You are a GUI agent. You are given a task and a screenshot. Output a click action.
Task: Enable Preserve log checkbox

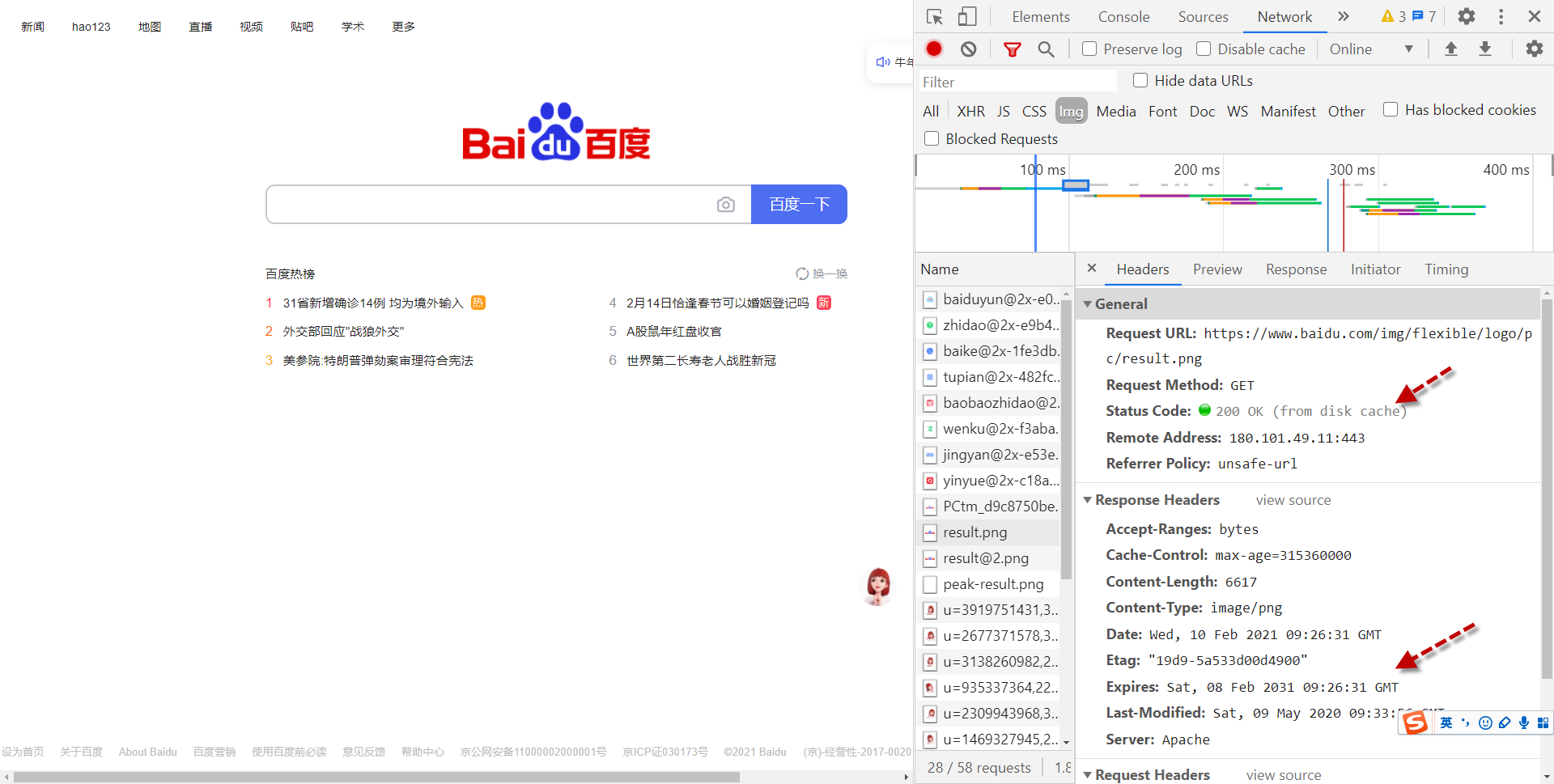pyautogui.click(x=1089, y=49)
